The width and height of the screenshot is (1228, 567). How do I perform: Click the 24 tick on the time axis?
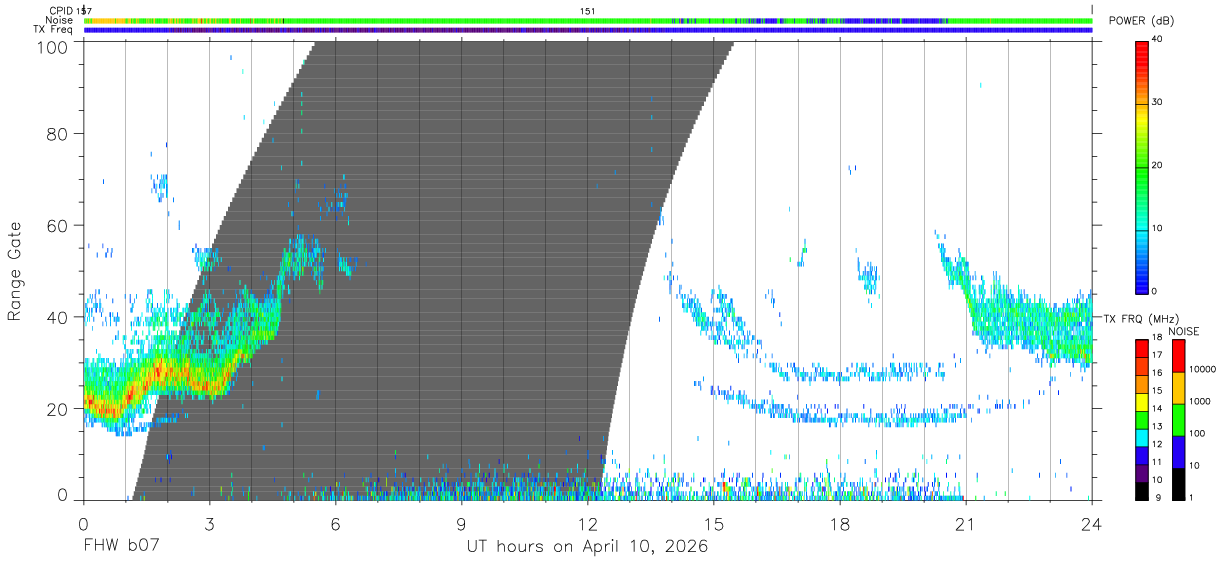[1092, 523]
